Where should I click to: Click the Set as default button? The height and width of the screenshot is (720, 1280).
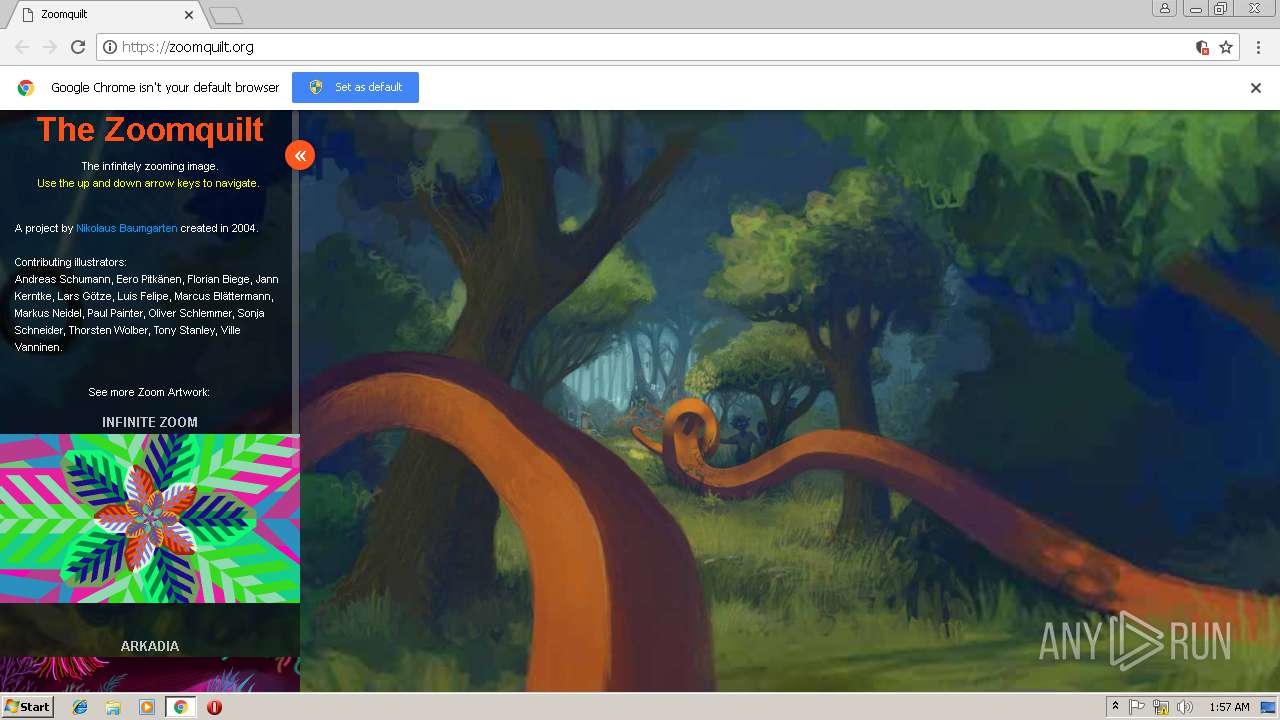[x=355, y=87]
